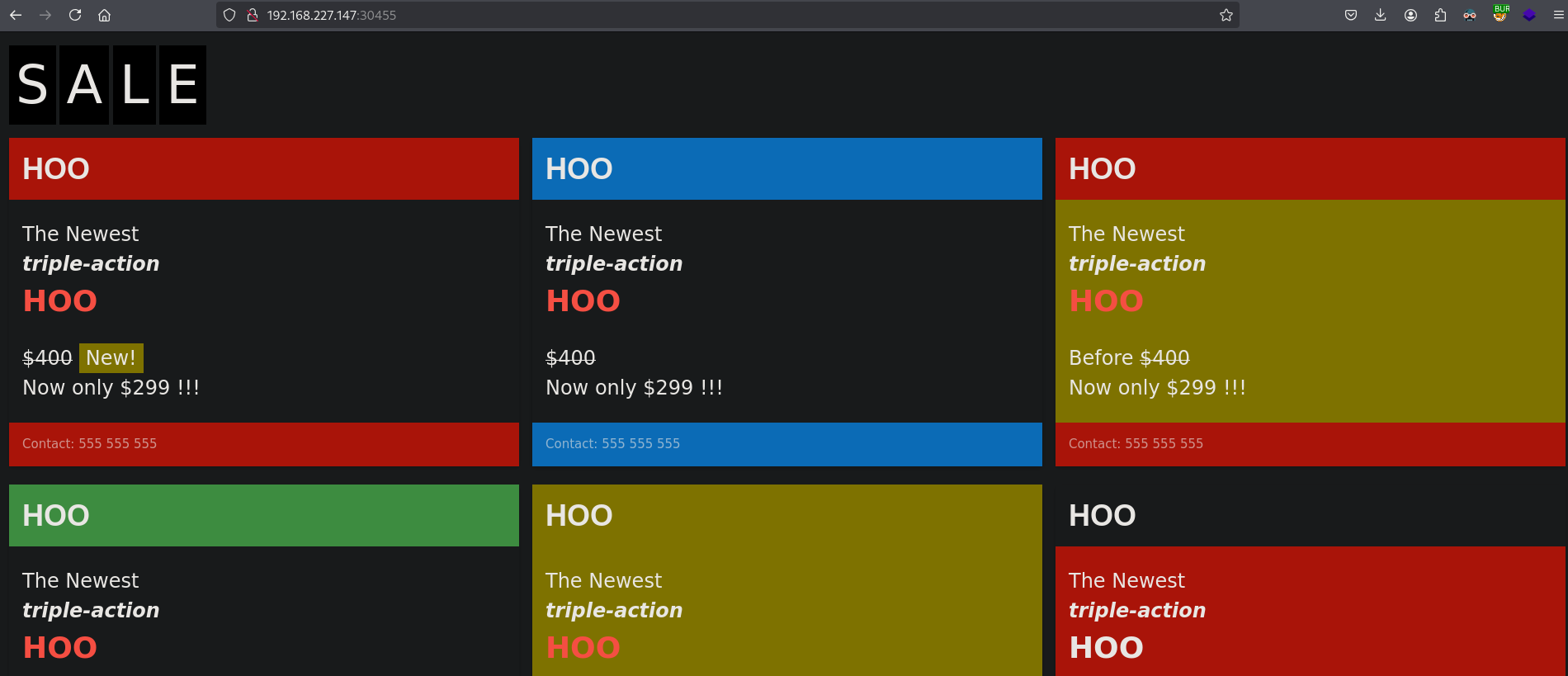Screen dimensions: 1568x676
Task: Show the downloads panel
Action: point(1380,15)
